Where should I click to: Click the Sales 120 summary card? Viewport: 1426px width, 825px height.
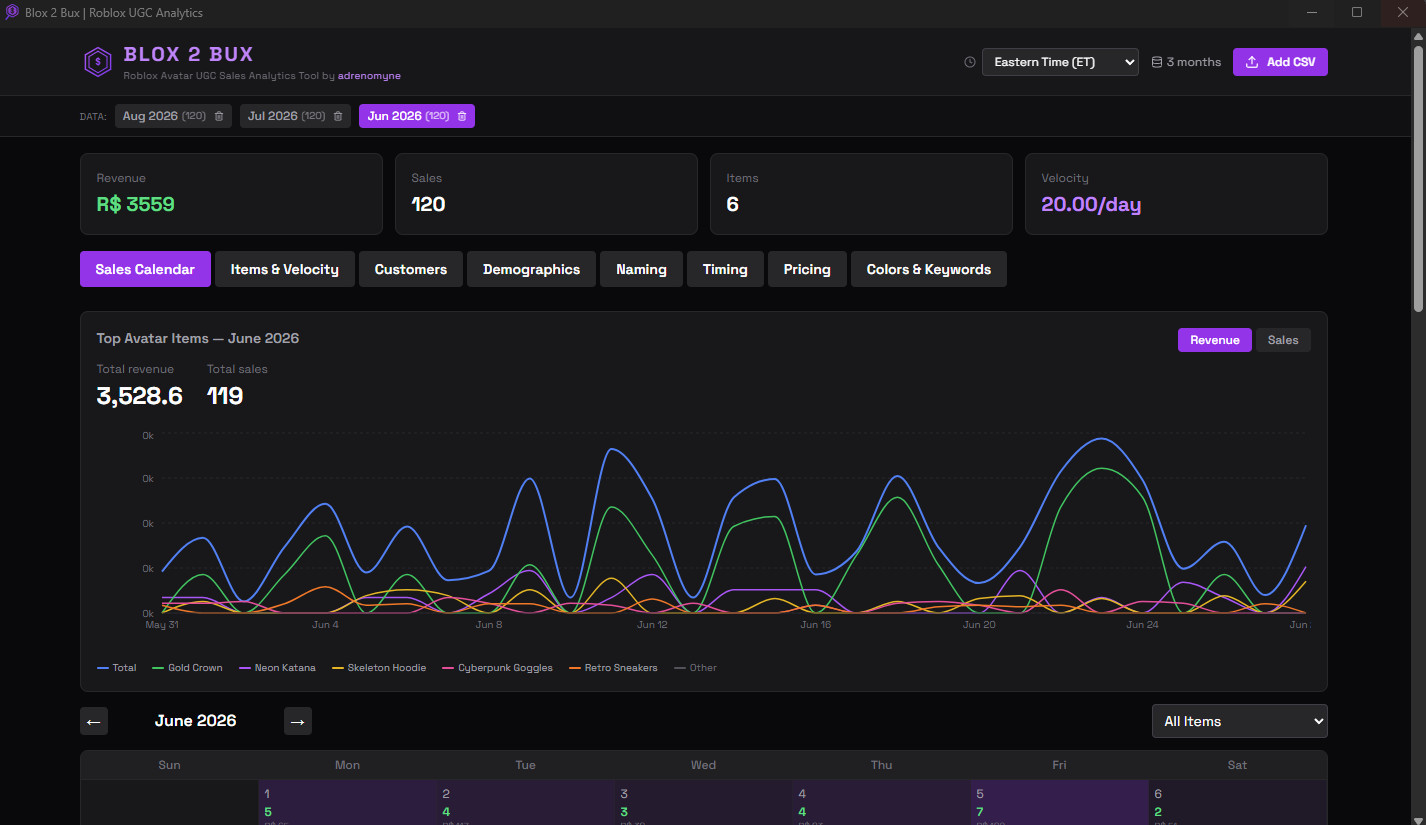[546, 194]
